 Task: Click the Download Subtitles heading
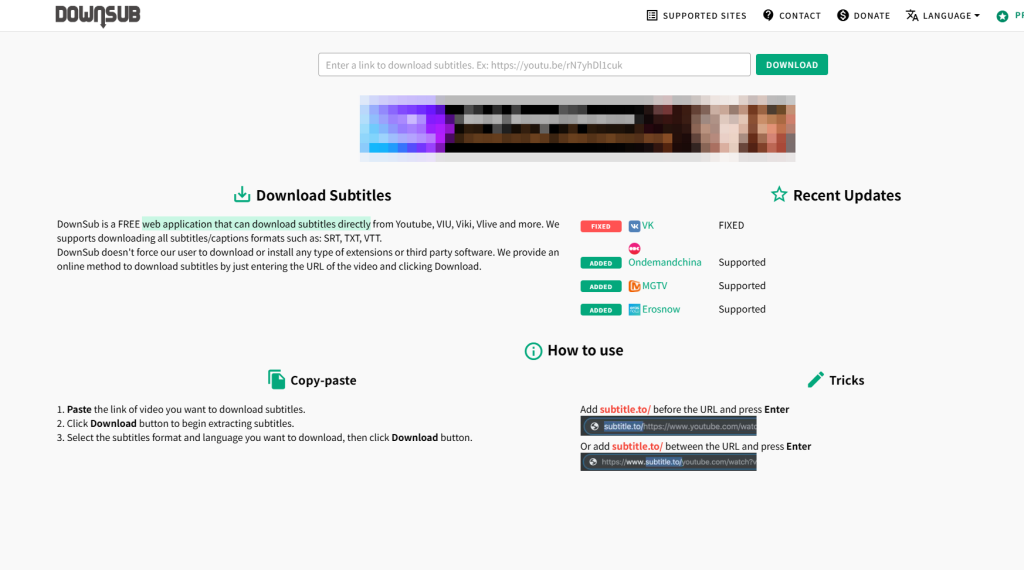point(323,195)
